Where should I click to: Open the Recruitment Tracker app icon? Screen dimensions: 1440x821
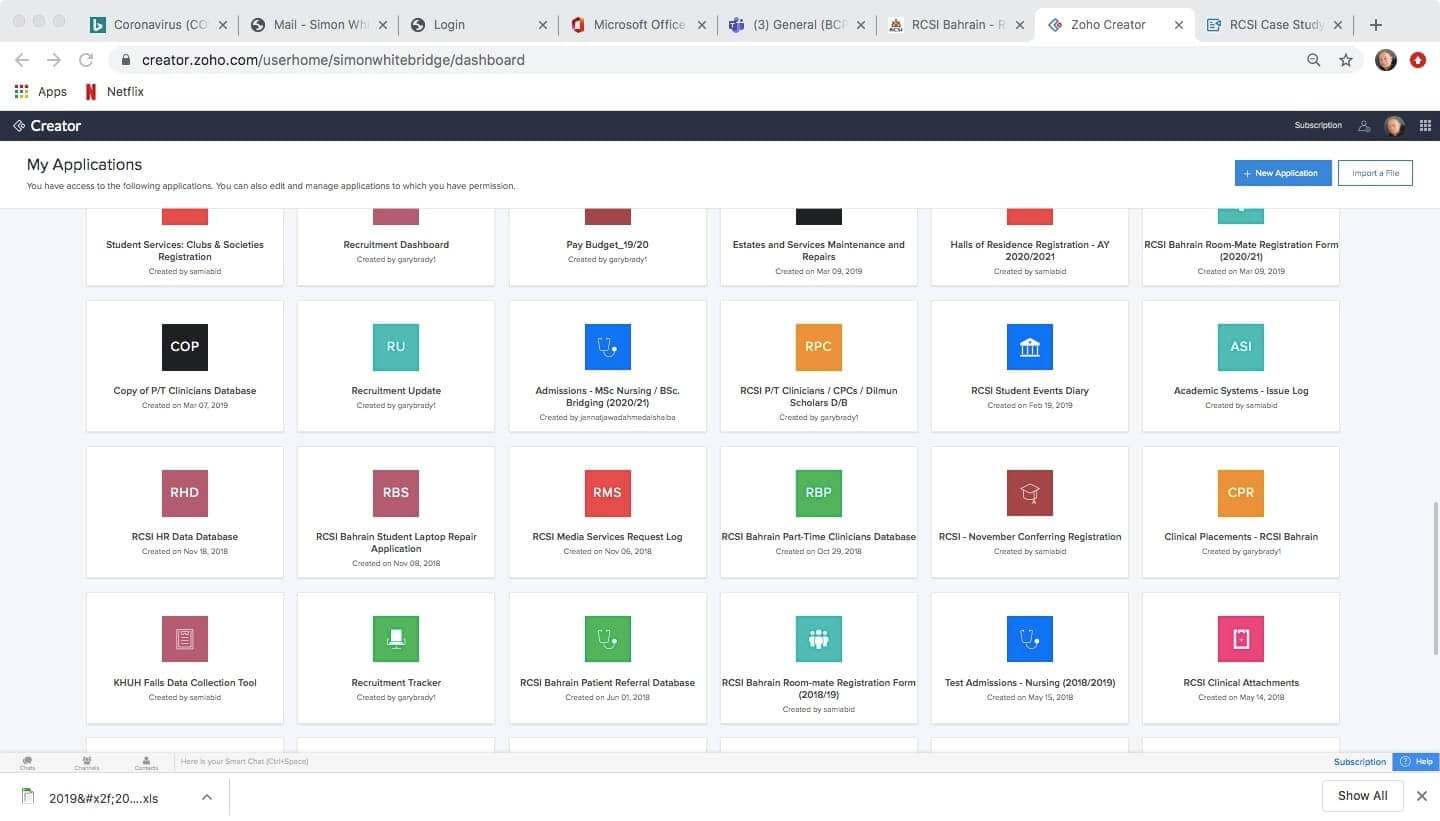[x=396, y=639]
